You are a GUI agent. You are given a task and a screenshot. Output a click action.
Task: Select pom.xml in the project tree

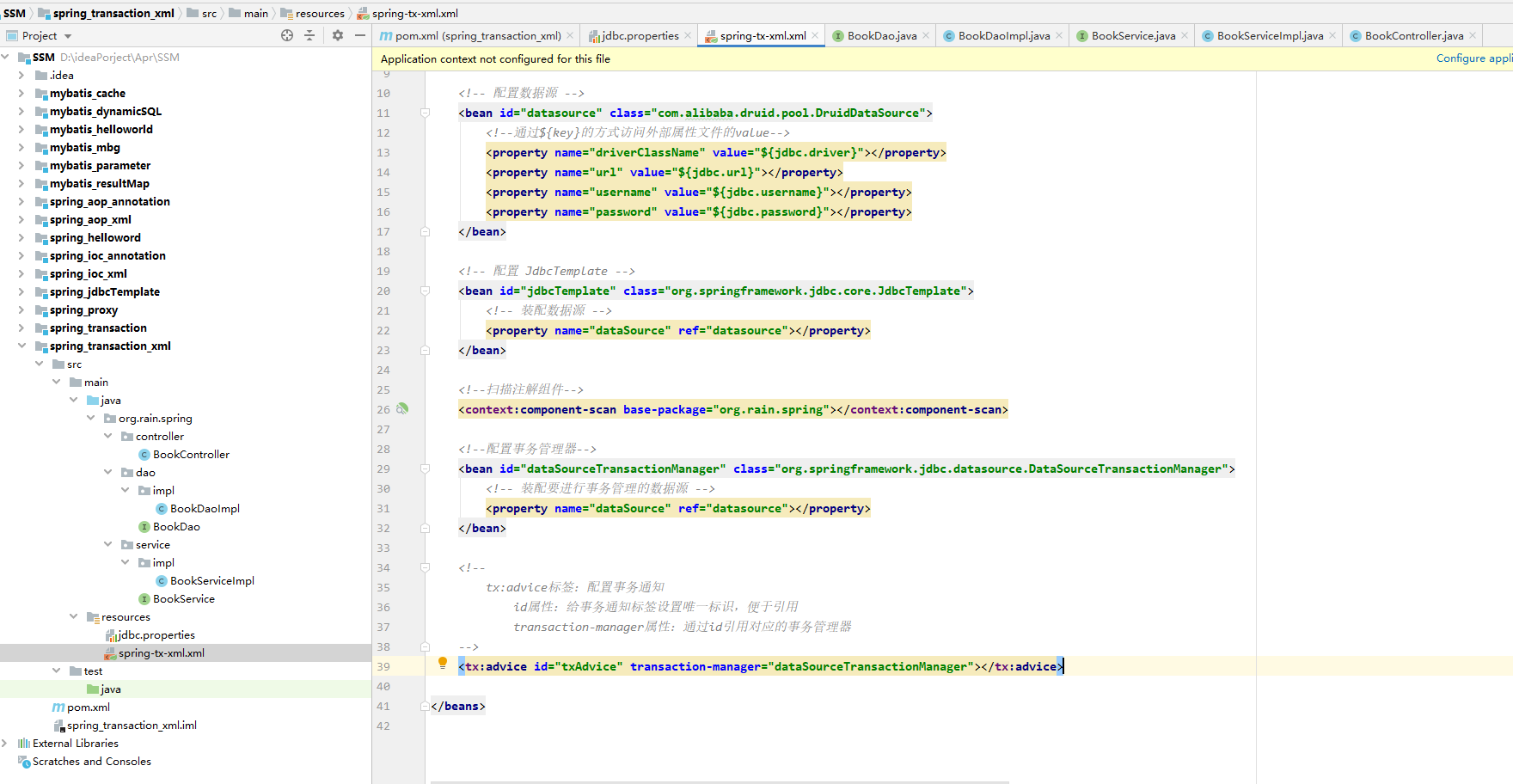coord(88,707)
